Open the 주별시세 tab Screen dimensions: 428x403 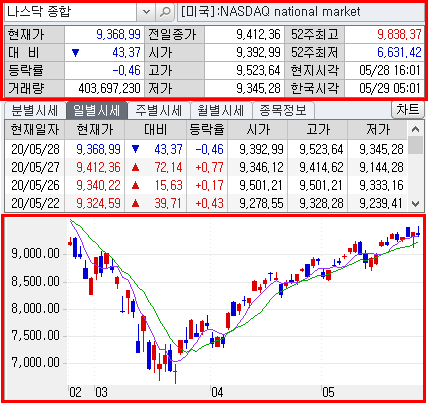159,110
